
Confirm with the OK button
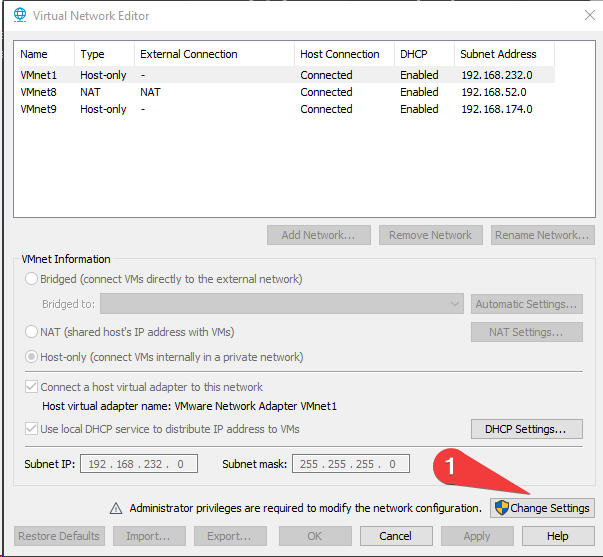pyautogui.click(x=315, y=536)
